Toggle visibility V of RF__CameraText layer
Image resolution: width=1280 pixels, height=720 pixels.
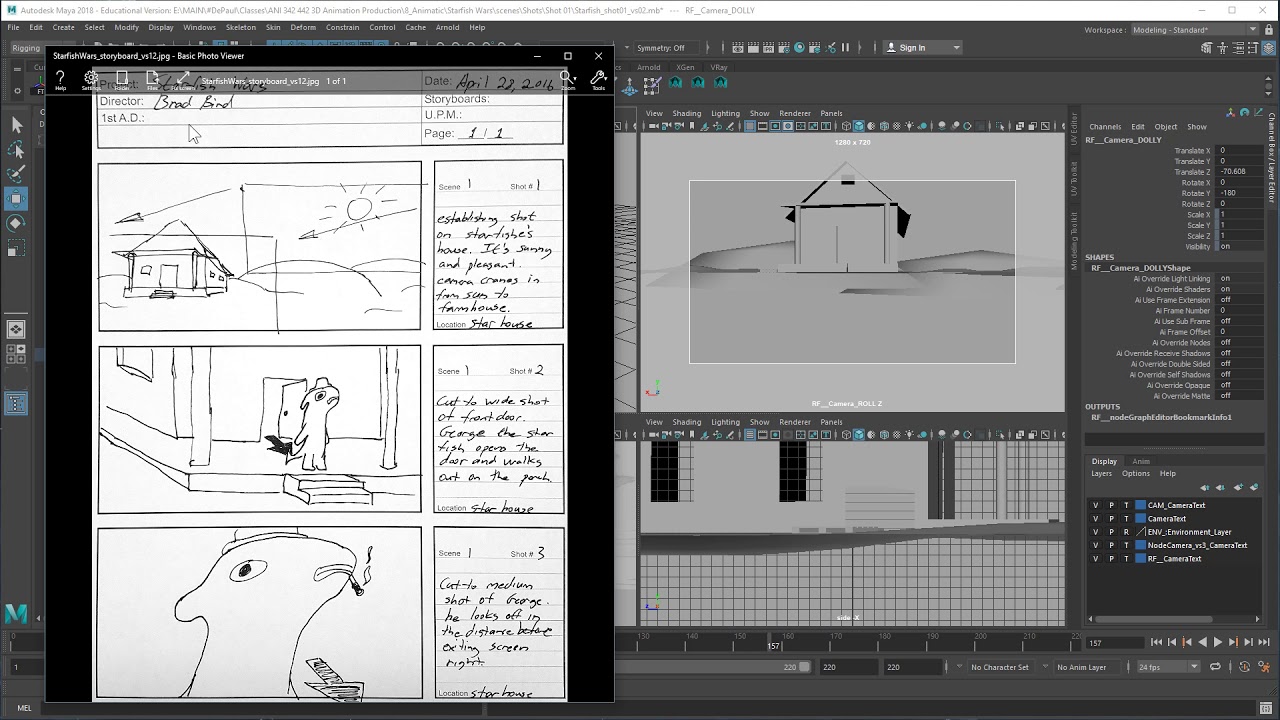pos(1096,558)
